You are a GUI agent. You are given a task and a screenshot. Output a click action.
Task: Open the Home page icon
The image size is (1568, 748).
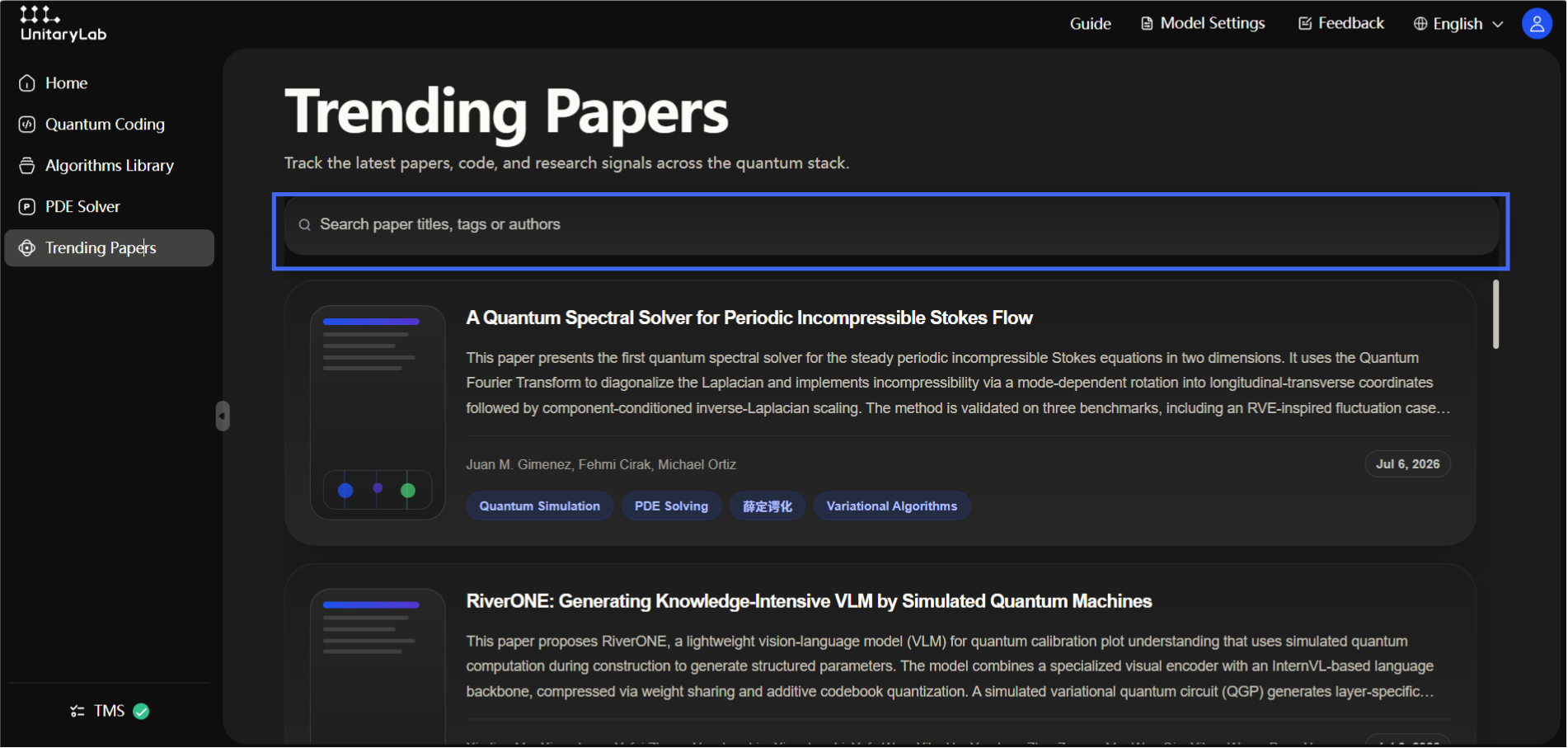pos(27,83)
